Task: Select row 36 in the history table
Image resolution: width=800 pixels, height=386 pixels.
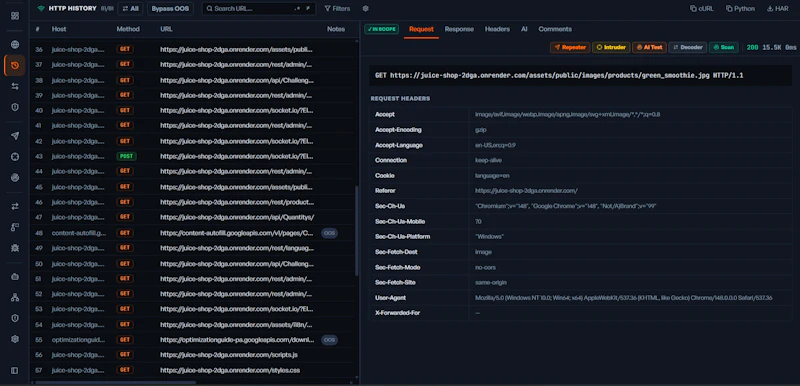Action: point(193,49)
